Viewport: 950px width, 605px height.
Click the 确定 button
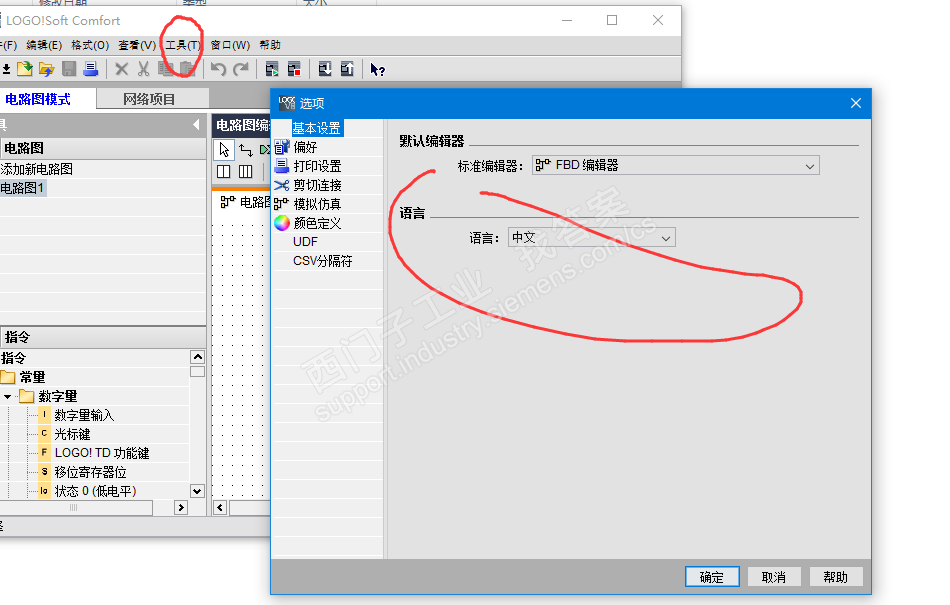(x=712, y=577)
